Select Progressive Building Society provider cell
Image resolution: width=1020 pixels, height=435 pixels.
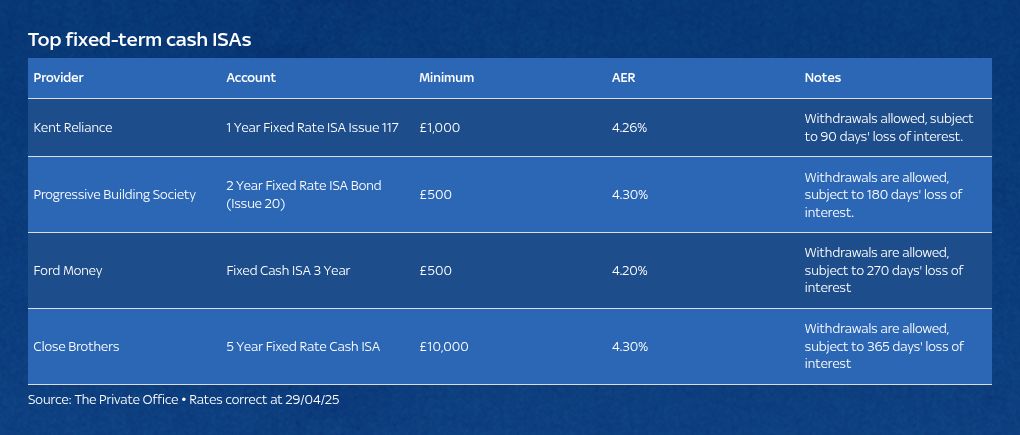(x=114, y=194)
